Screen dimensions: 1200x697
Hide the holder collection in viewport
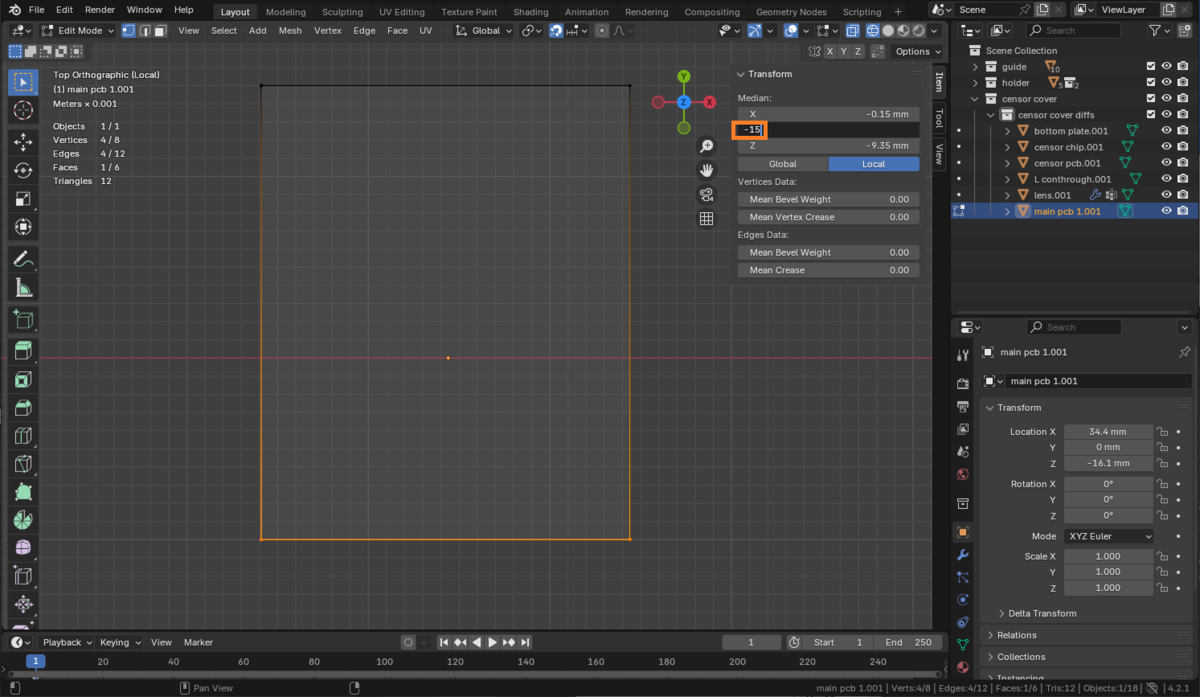pos(1166,83)
